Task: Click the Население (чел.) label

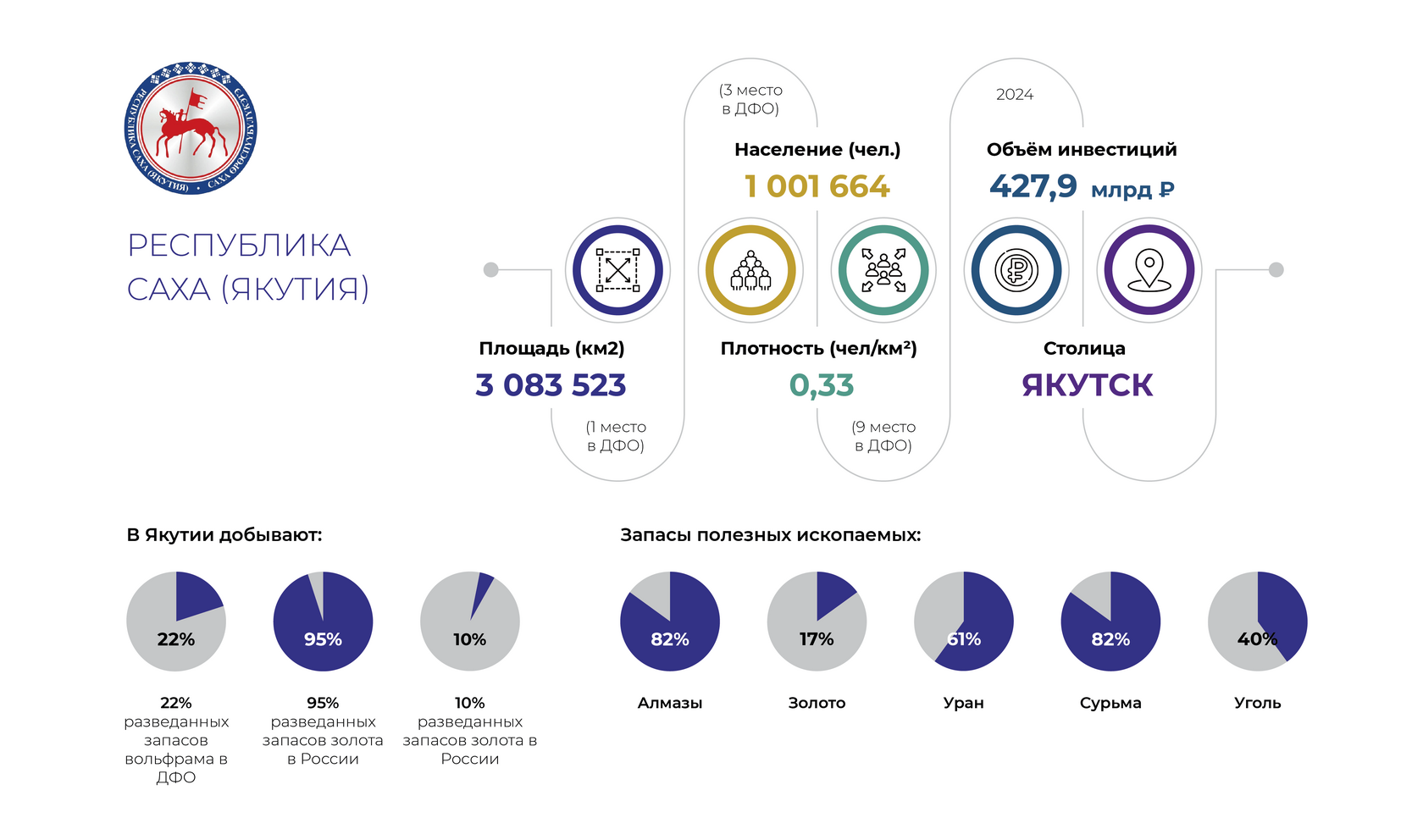Action: pos(817,149)
